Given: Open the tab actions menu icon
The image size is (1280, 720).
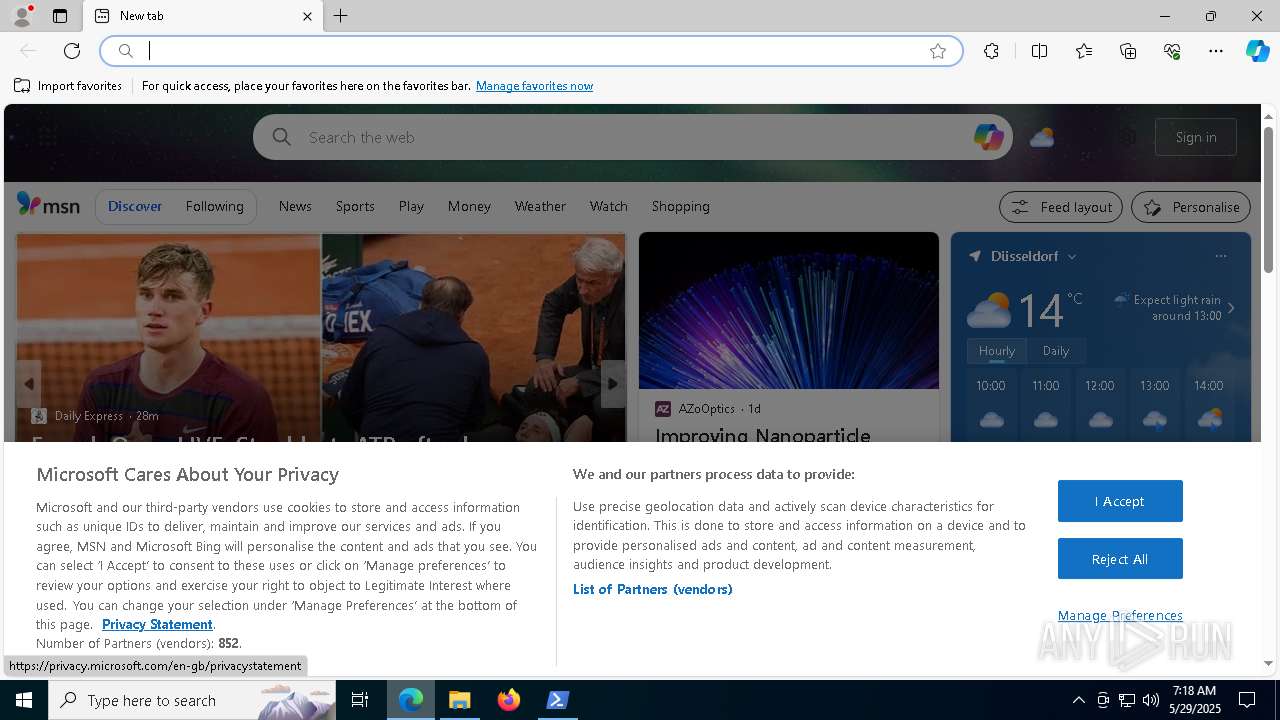Looking at the screenshot, I should (x=60, y=16).
